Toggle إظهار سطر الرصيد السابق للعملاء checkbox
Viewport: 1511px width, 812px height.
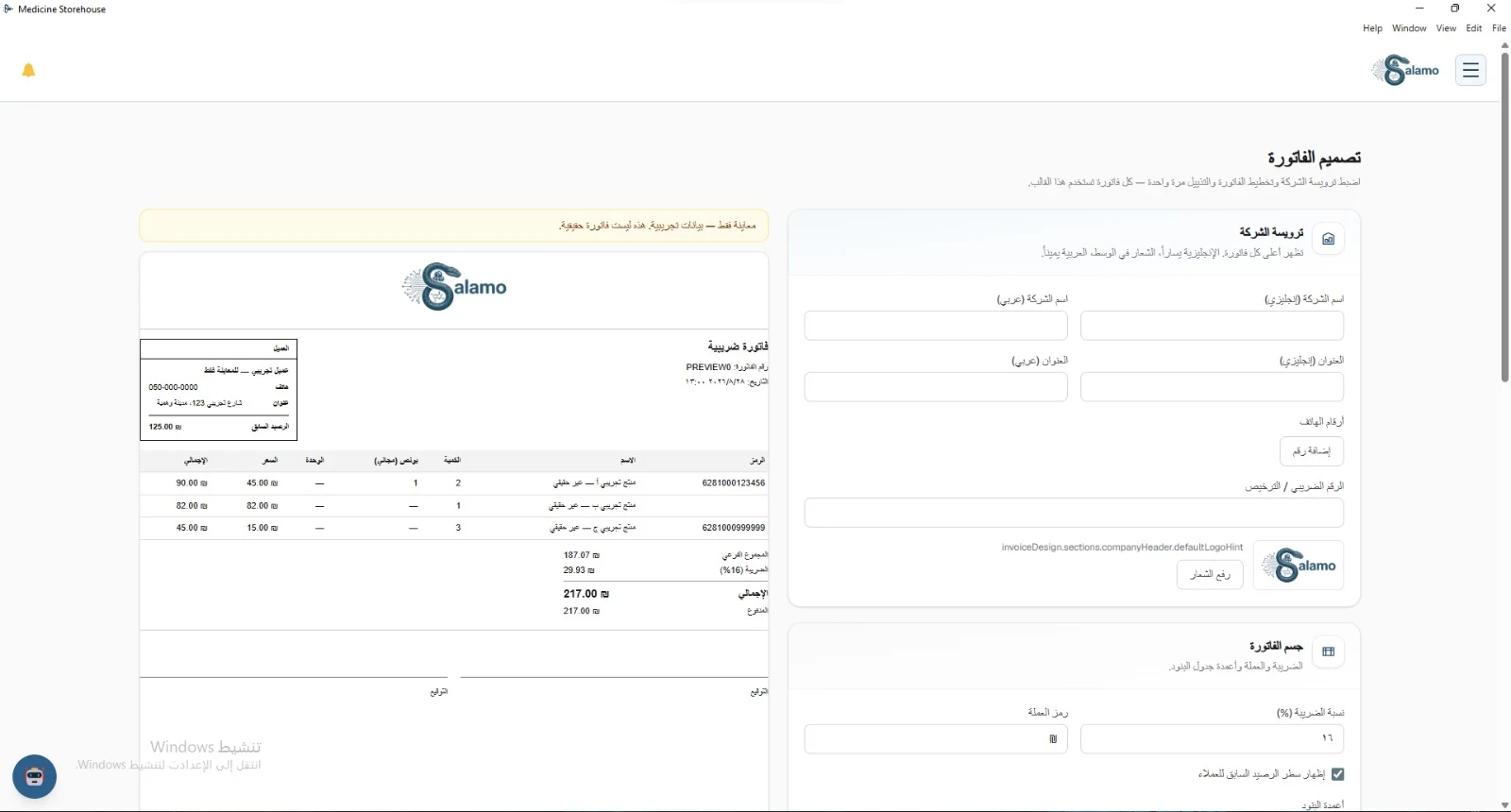tap(1337, 774)
